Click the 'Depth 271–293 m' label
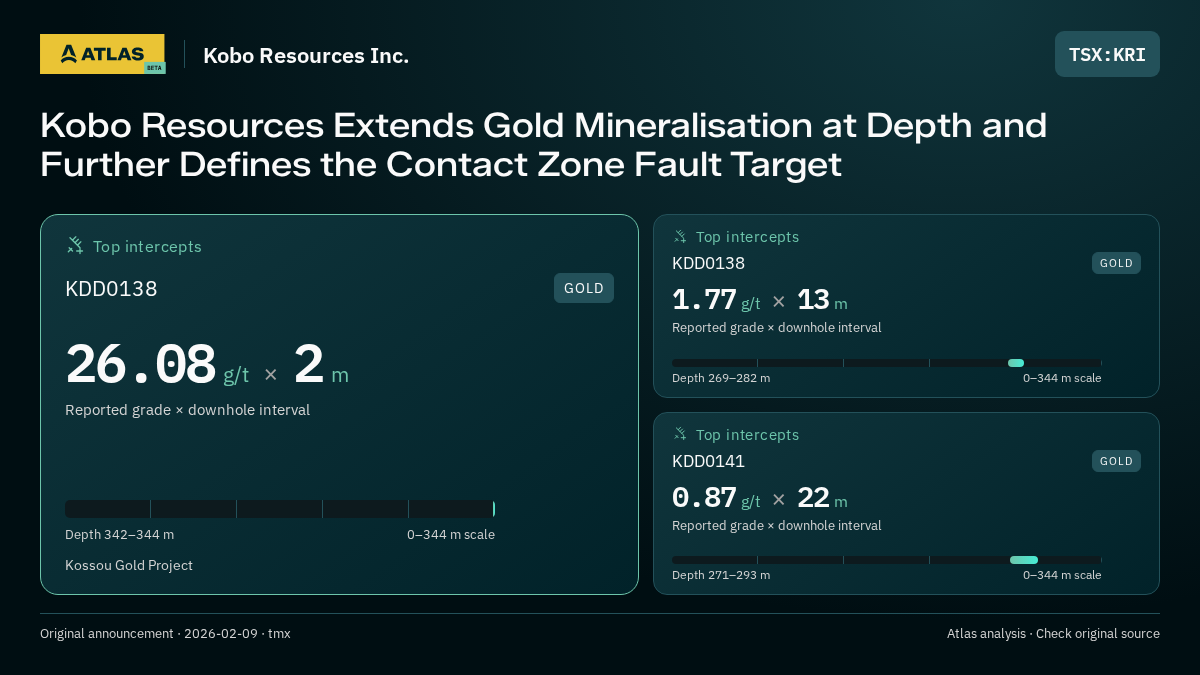This screenshot has width=1200, height=675. (x=721, y=575)
